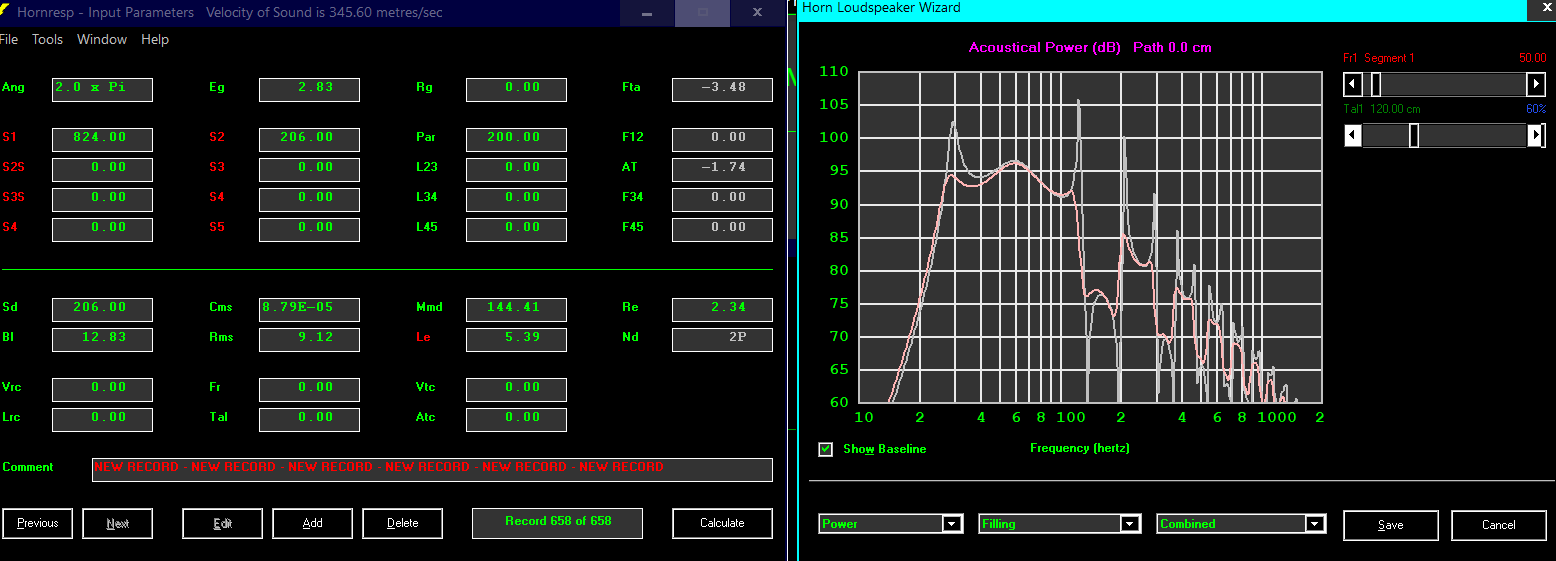
Task: Click the Lrc value field
Action: point(103,419)
